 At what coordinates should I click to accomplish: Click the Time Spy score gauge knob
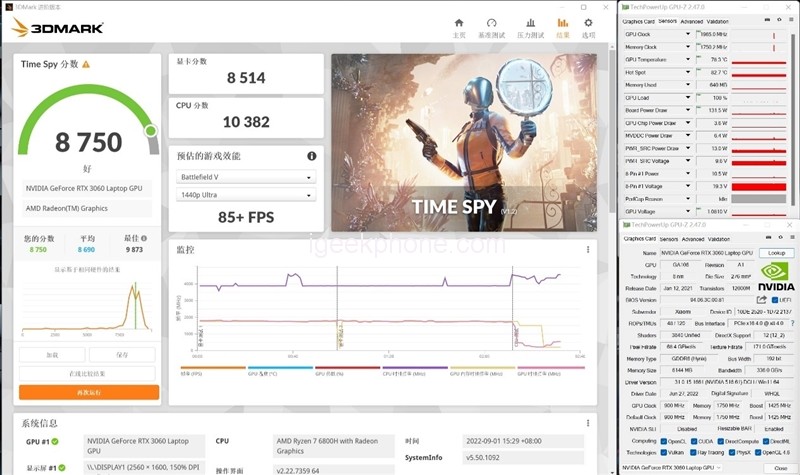152,130
